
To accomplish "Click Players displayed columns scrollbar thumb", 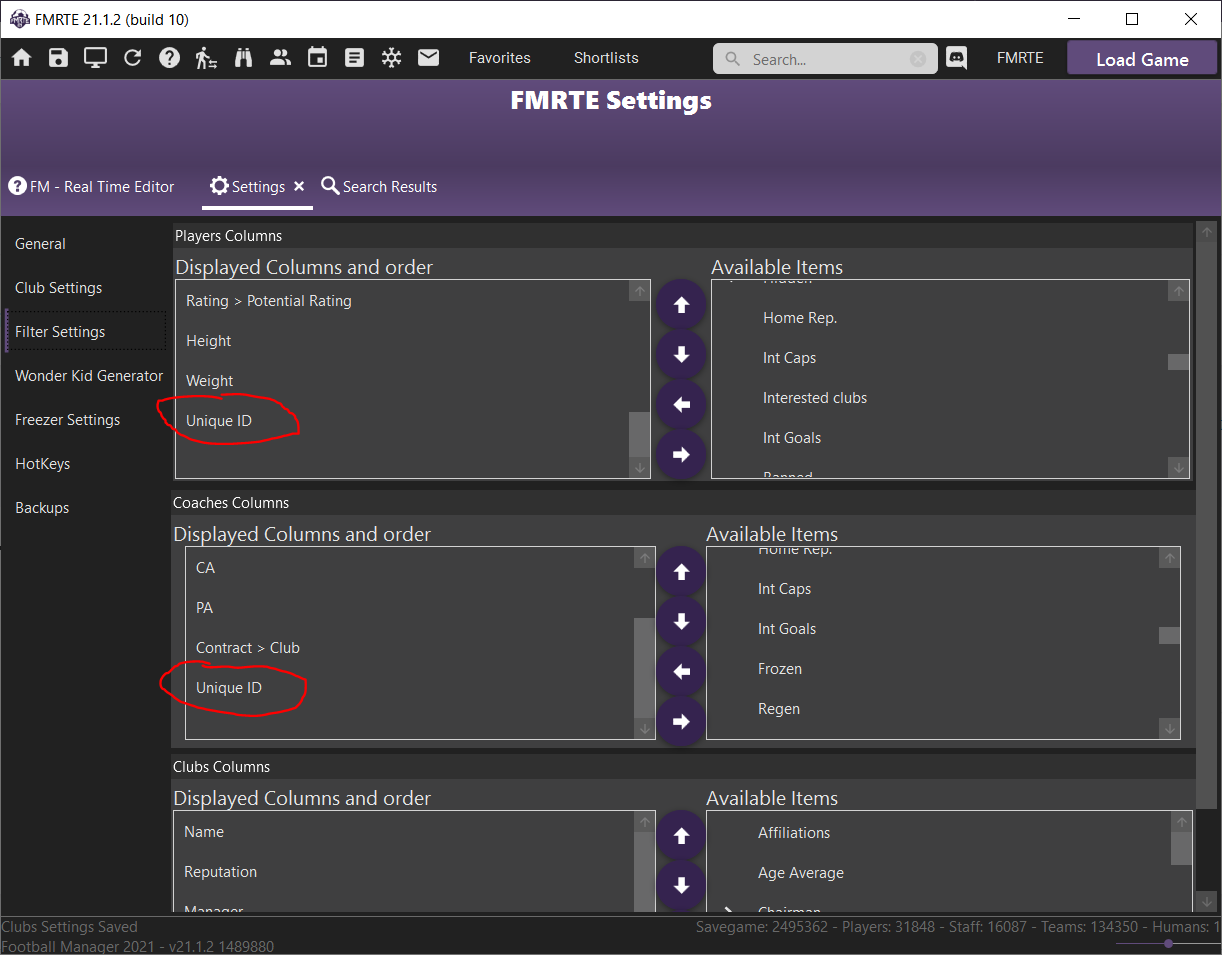I will tap(639, 434).
